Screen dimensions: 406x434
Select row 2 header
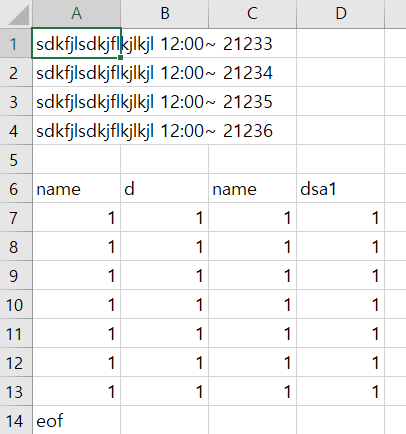pos(16,72)
